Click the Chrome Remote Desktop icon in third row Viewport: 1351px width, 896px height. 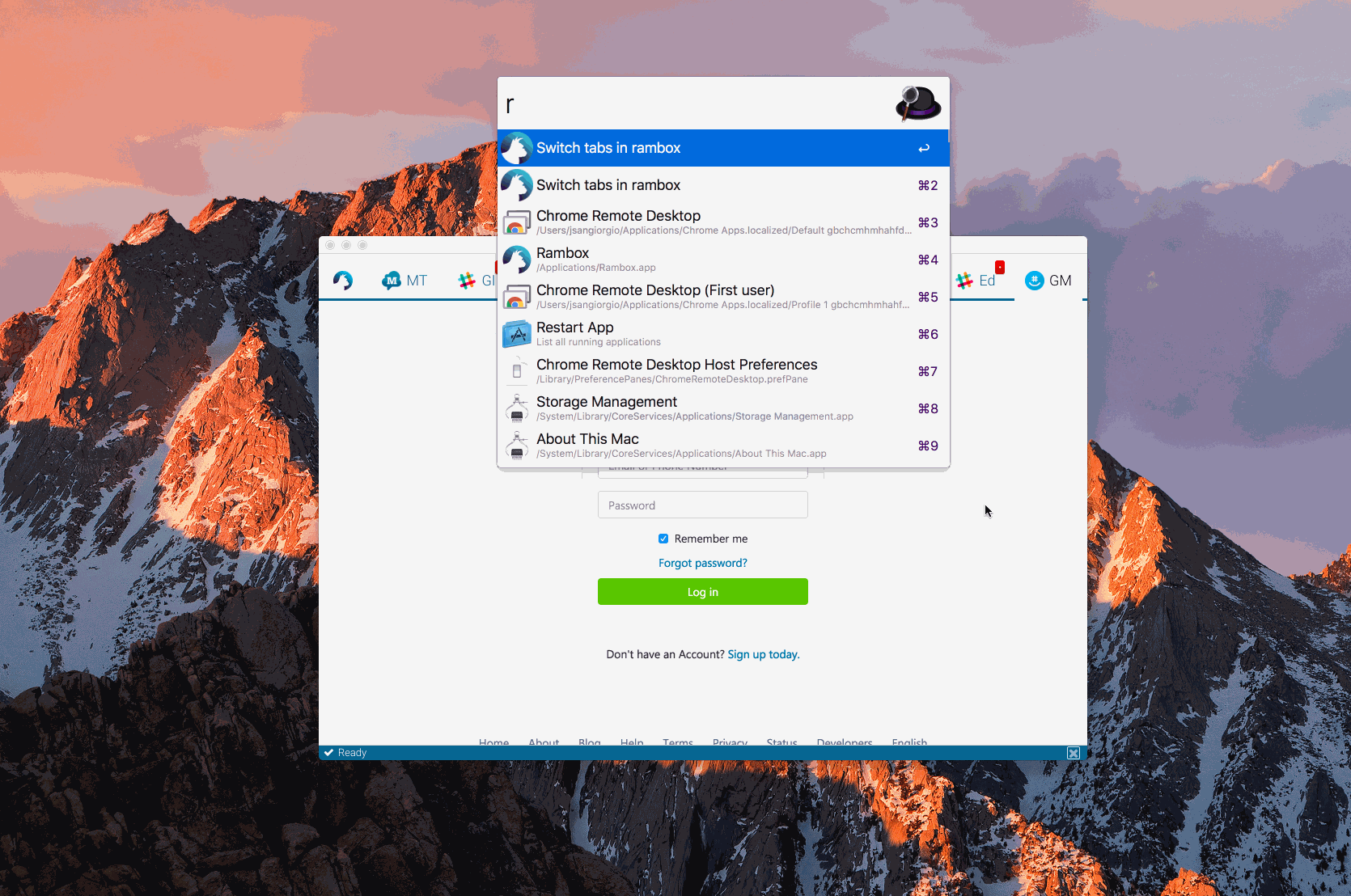517,222
